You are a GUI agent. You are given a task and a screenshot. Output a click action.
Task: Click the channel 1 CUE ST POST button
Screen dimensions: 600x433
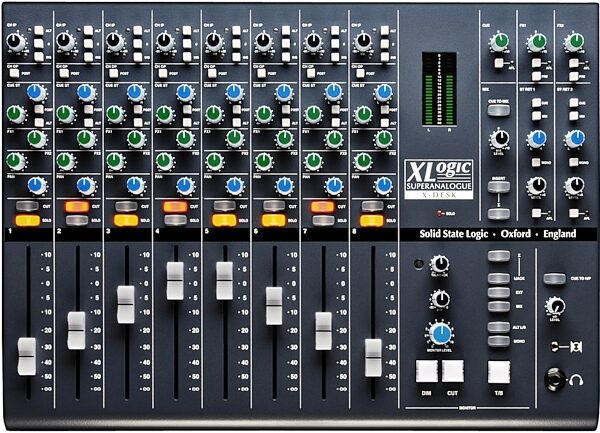coord(39,109)
